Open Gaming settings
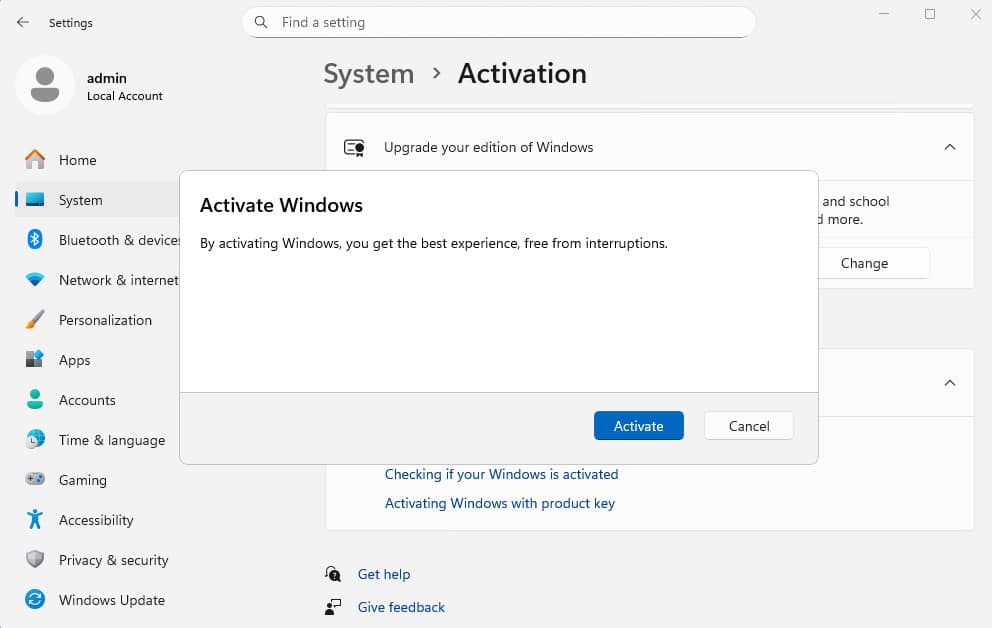Viewport: 992px width, 628px height. (x=83, y=480)
